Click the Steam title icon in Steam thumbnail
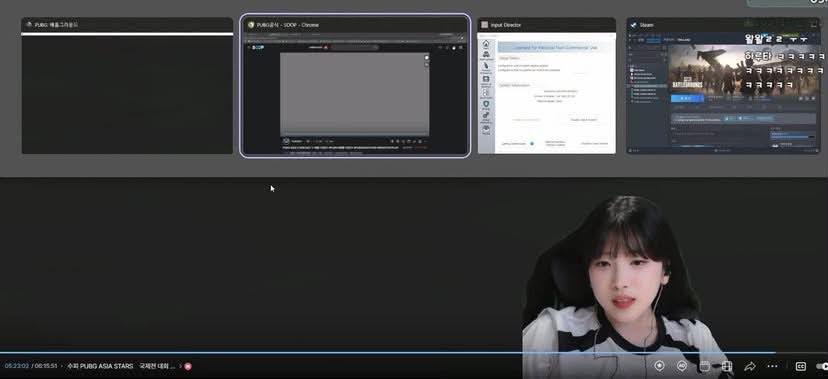The width and height of the screenshot is (828, 379). point(634,24)
